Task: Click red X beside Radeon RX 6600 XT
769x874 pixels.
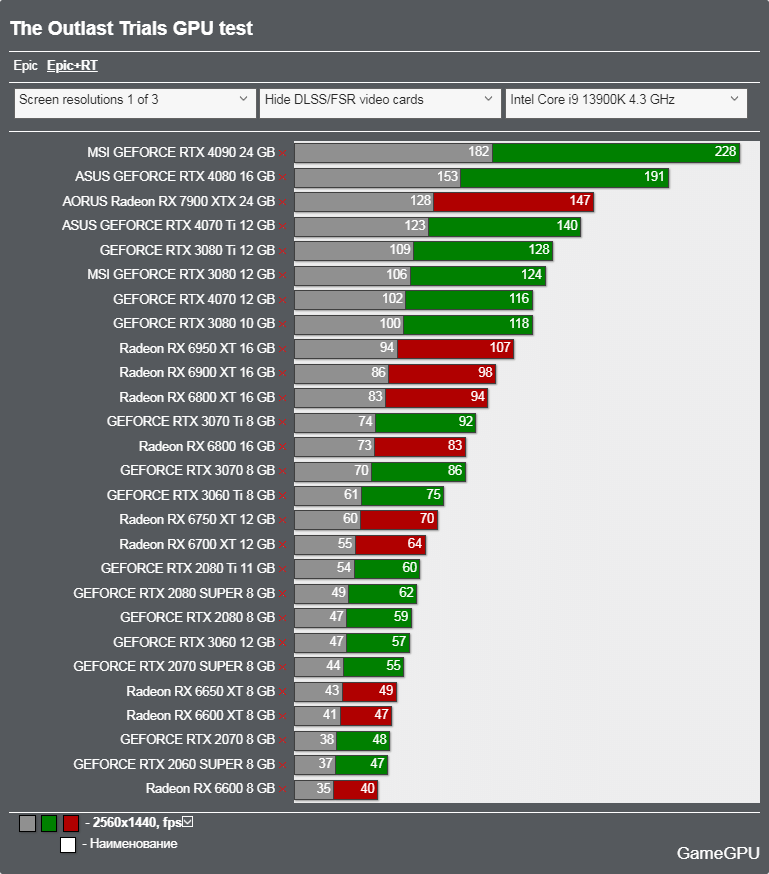Action: point(283,716)
